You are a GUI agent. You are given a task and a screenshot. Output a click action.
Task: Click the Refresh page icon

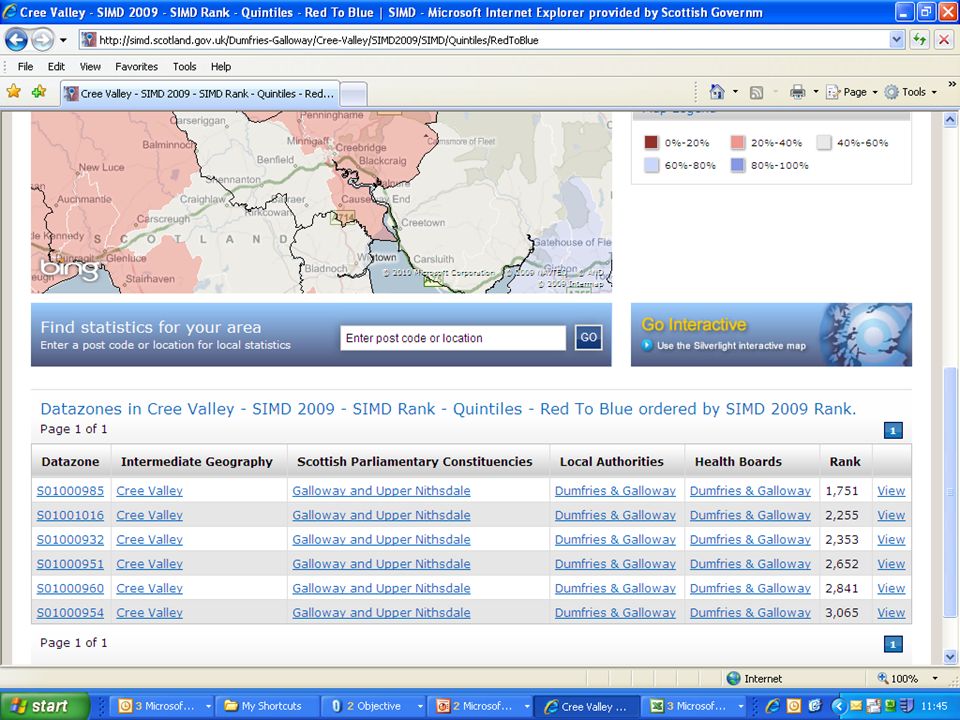point(920,40)
